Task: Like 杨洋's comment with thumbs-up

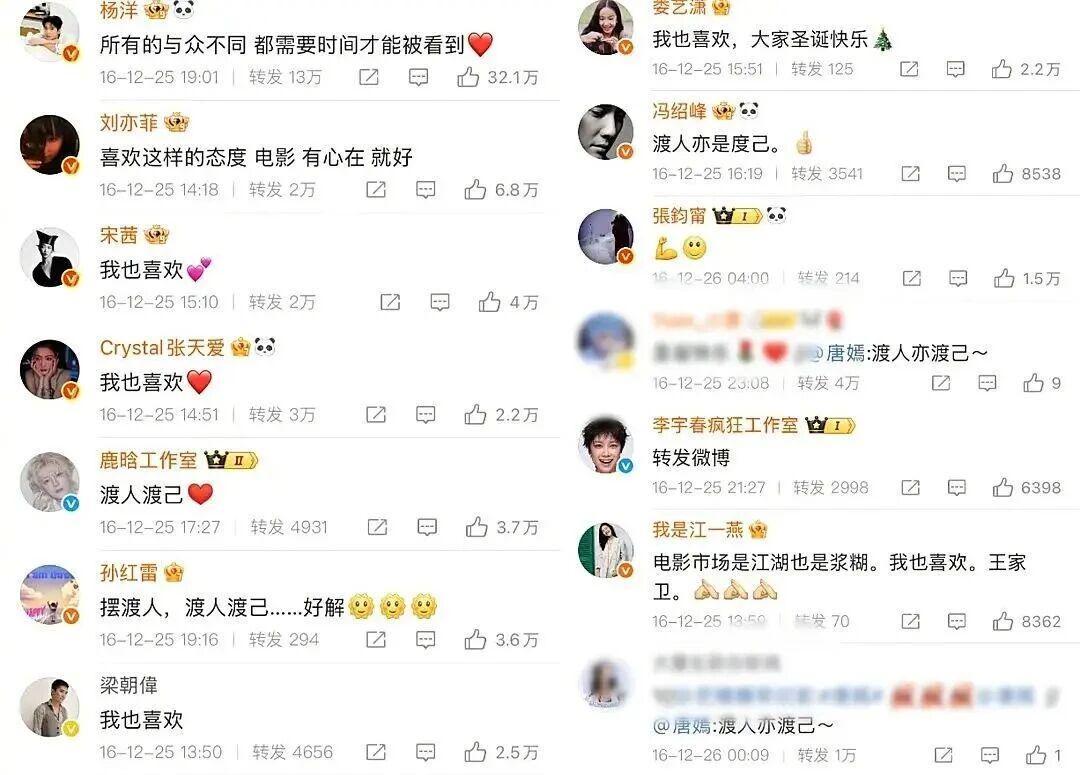Action: [468, 76]
